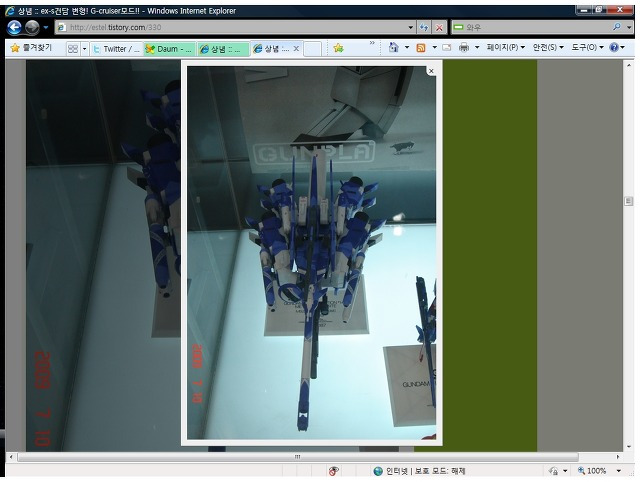
Task: Print the page with printer icon
Action: (x=464, y=47)
